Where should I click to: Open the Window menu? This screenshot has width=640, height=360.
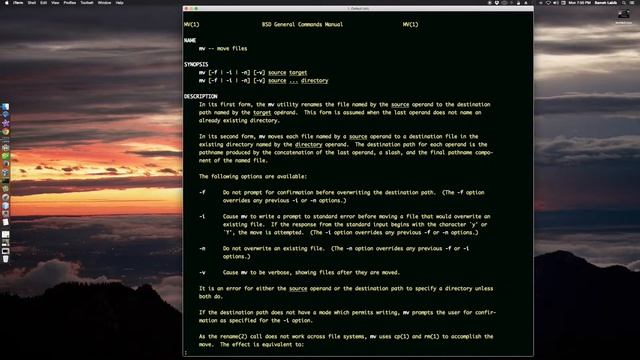104,2
